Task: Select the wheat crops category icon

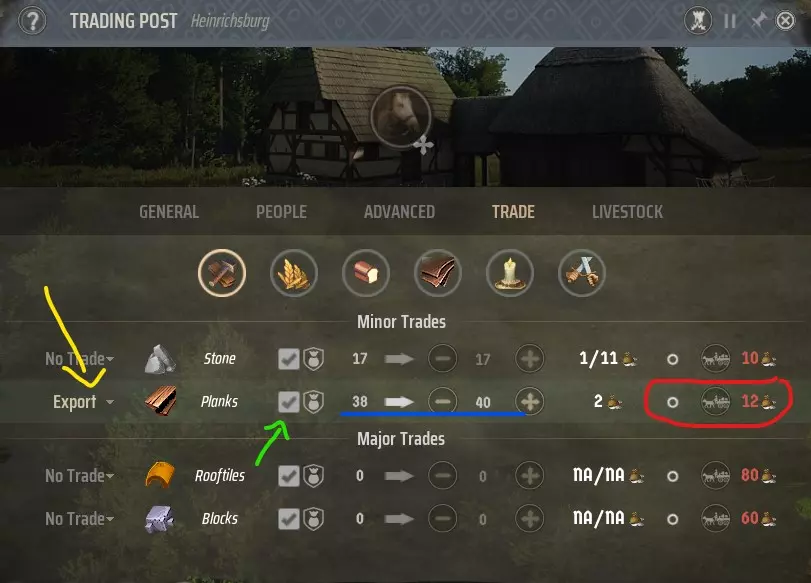Action: (294, 273)
